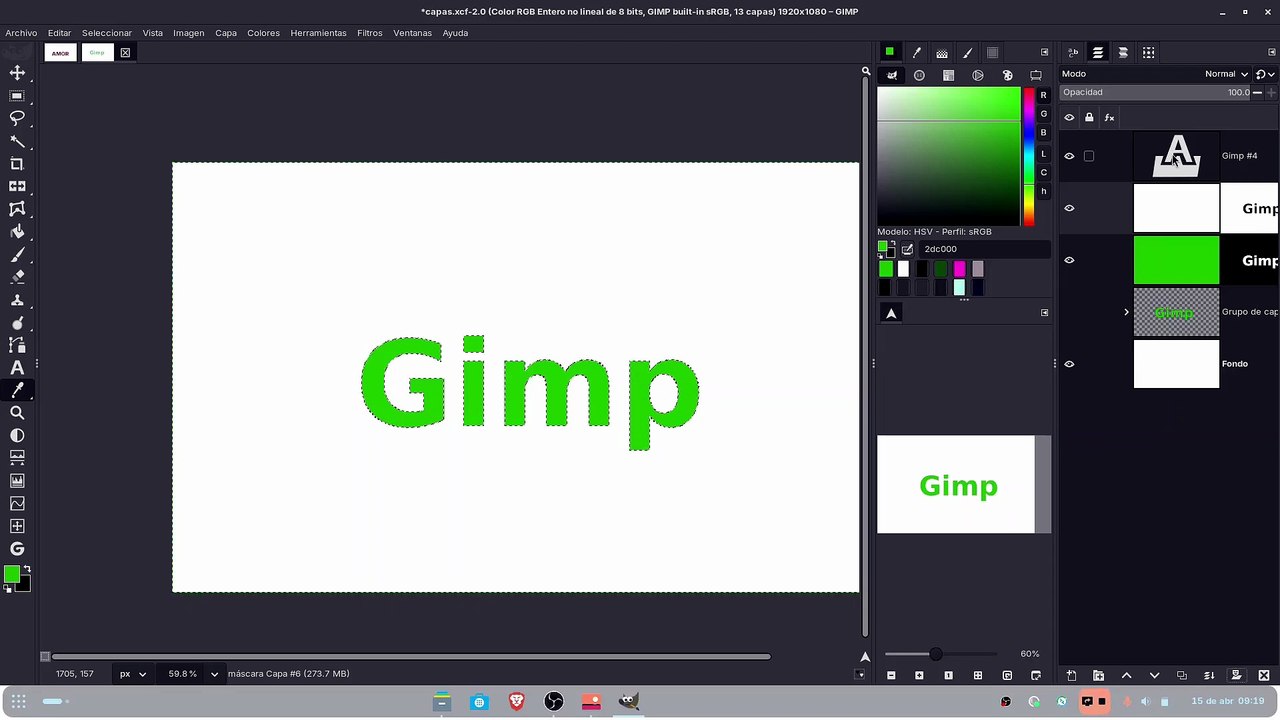Toggle the lock icon in layers header
The image size is (1280, 720).
pos(1089,118)
